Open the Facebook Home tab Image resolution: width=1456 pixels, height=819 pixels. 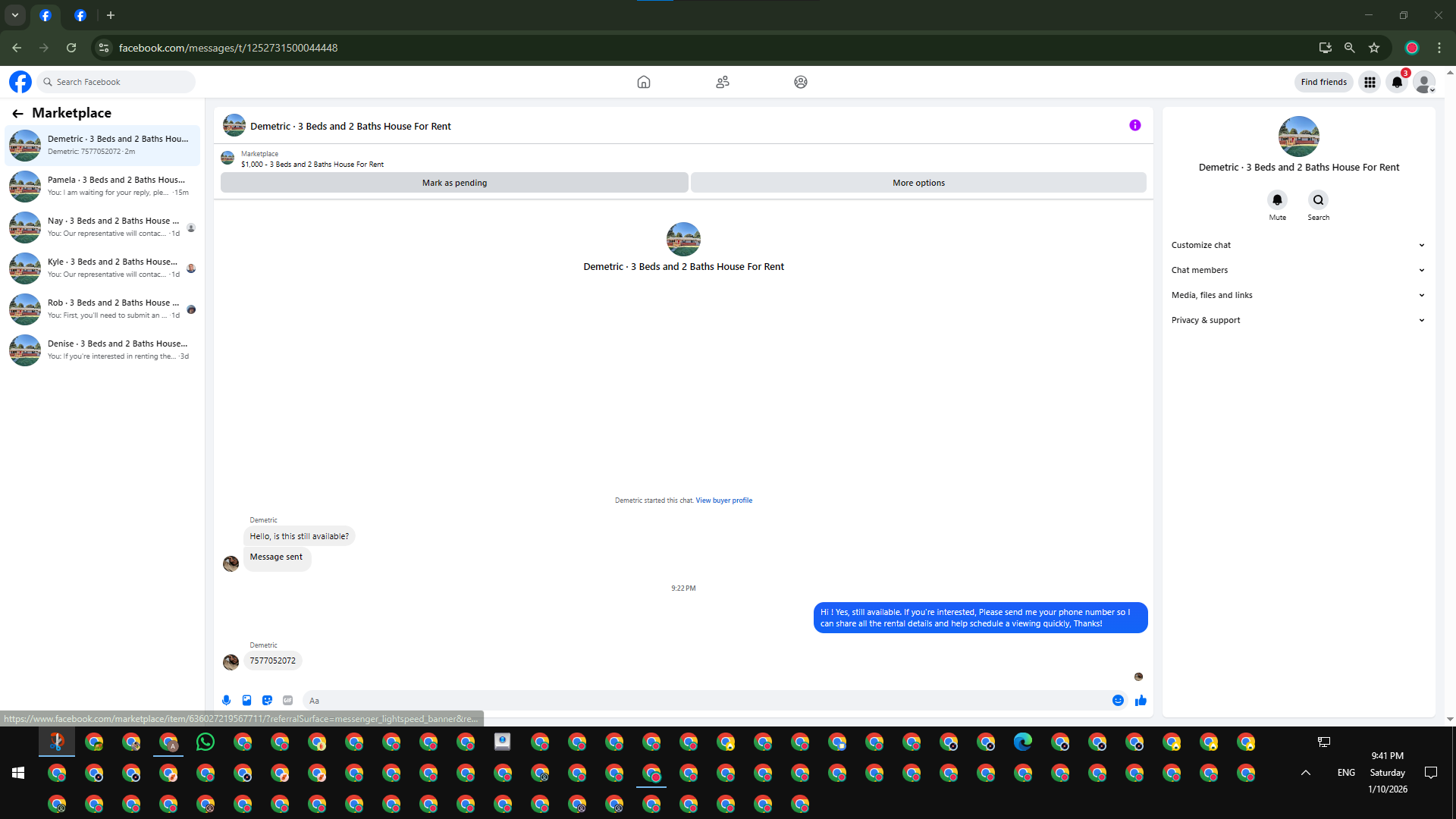[643, 82]
